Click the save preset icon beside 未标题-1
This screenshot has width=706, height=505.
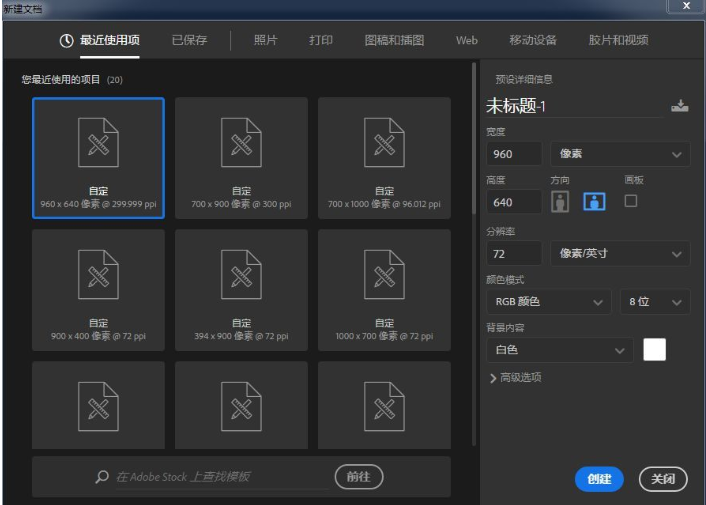coord(680,107)
